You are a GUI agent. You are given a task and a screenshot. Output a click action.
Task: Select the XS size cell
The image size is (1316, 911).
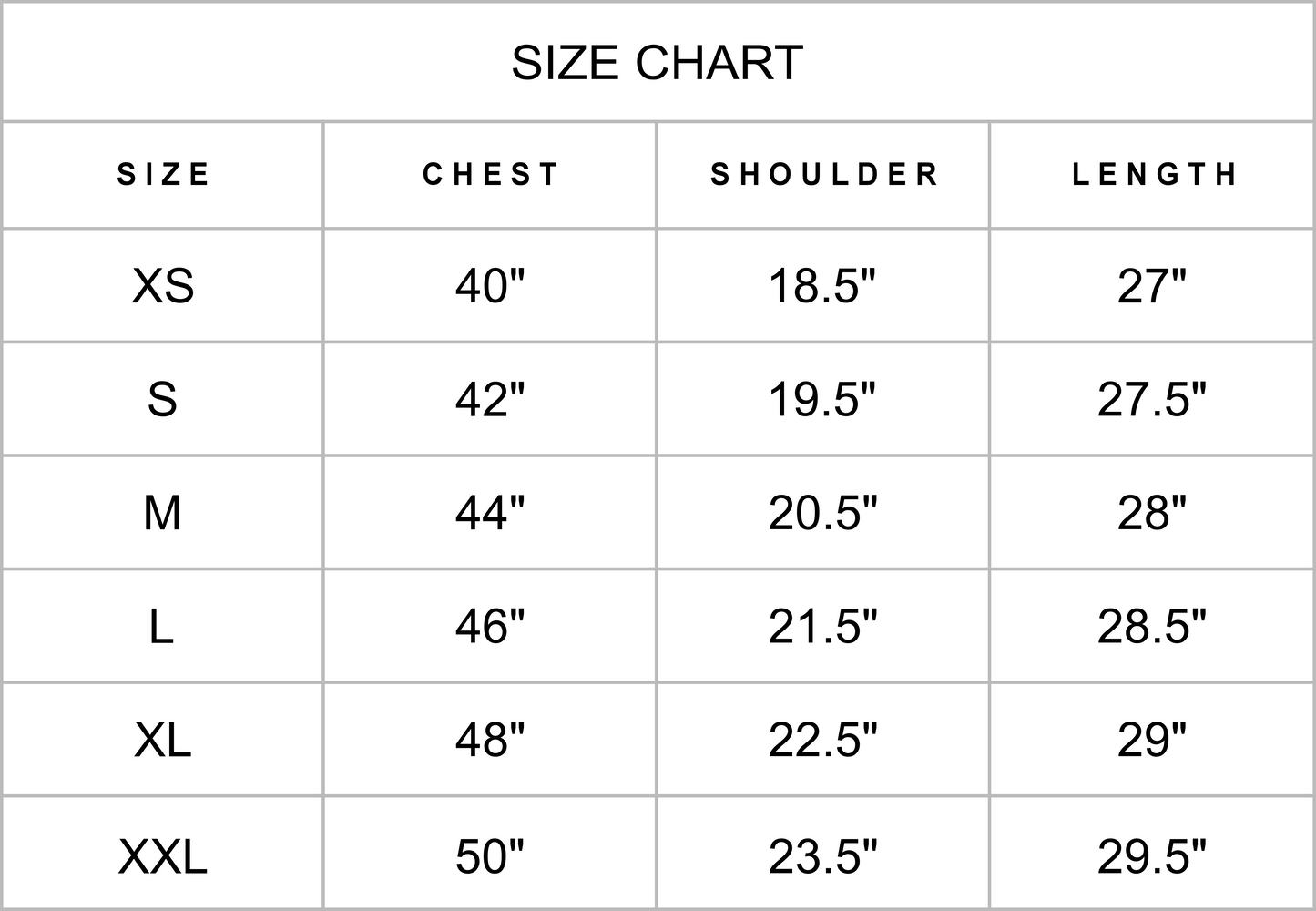(x=163, y=286)
